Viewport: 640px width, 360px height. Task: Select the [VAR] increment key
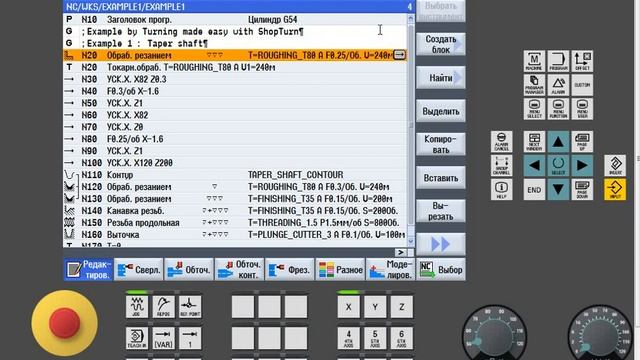pos(164,338)
